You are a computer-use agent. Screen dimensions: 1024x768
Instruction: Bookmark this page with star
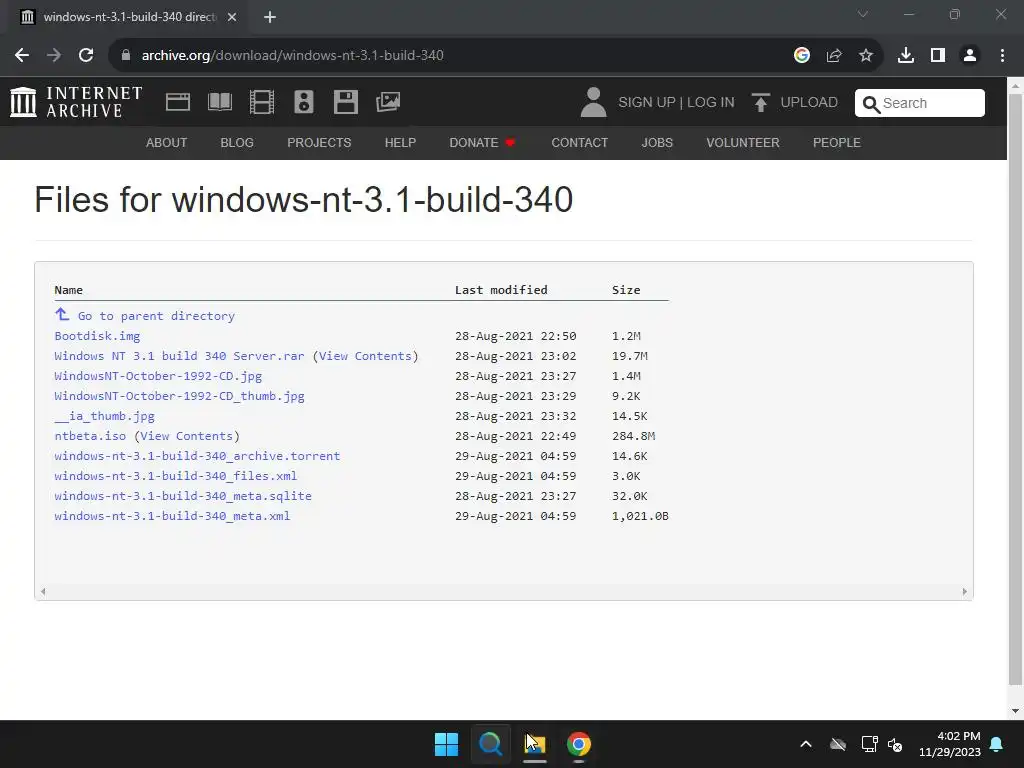point(866,55)
